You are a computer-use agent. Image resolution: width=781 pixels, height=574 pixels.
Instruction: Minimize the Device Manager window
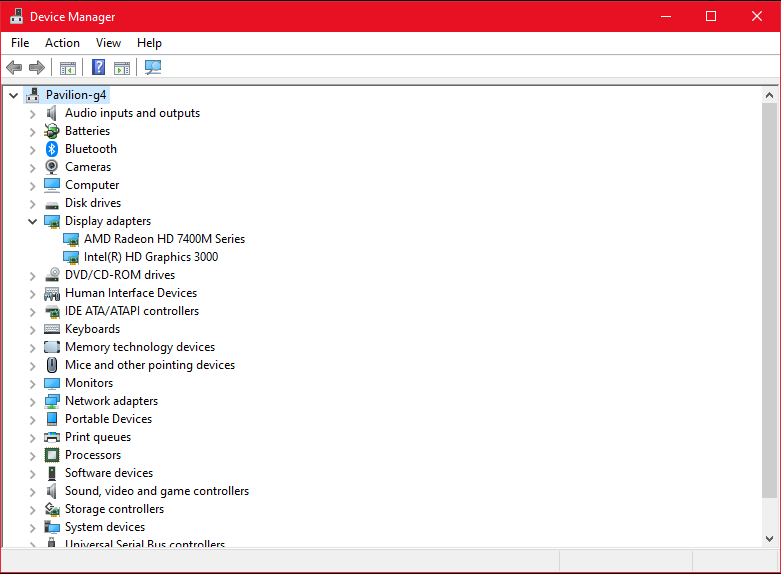point(666,16)
